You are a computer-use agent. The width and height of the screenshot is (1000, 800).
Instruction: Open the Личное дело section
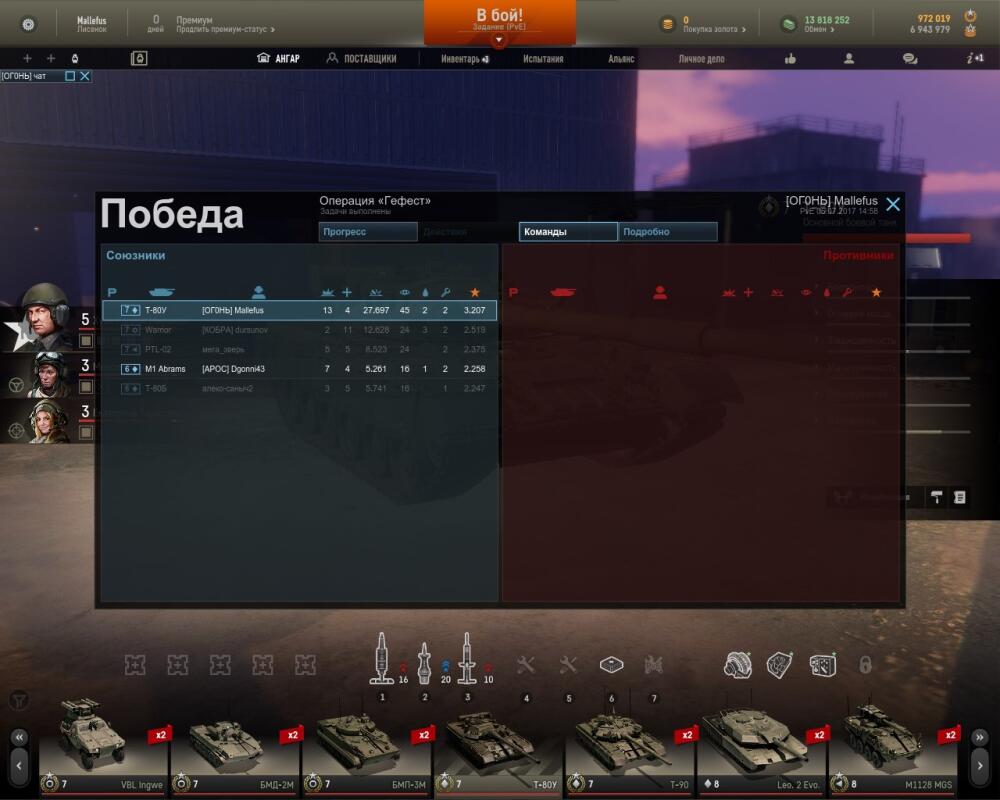click(x=701, y=59)
